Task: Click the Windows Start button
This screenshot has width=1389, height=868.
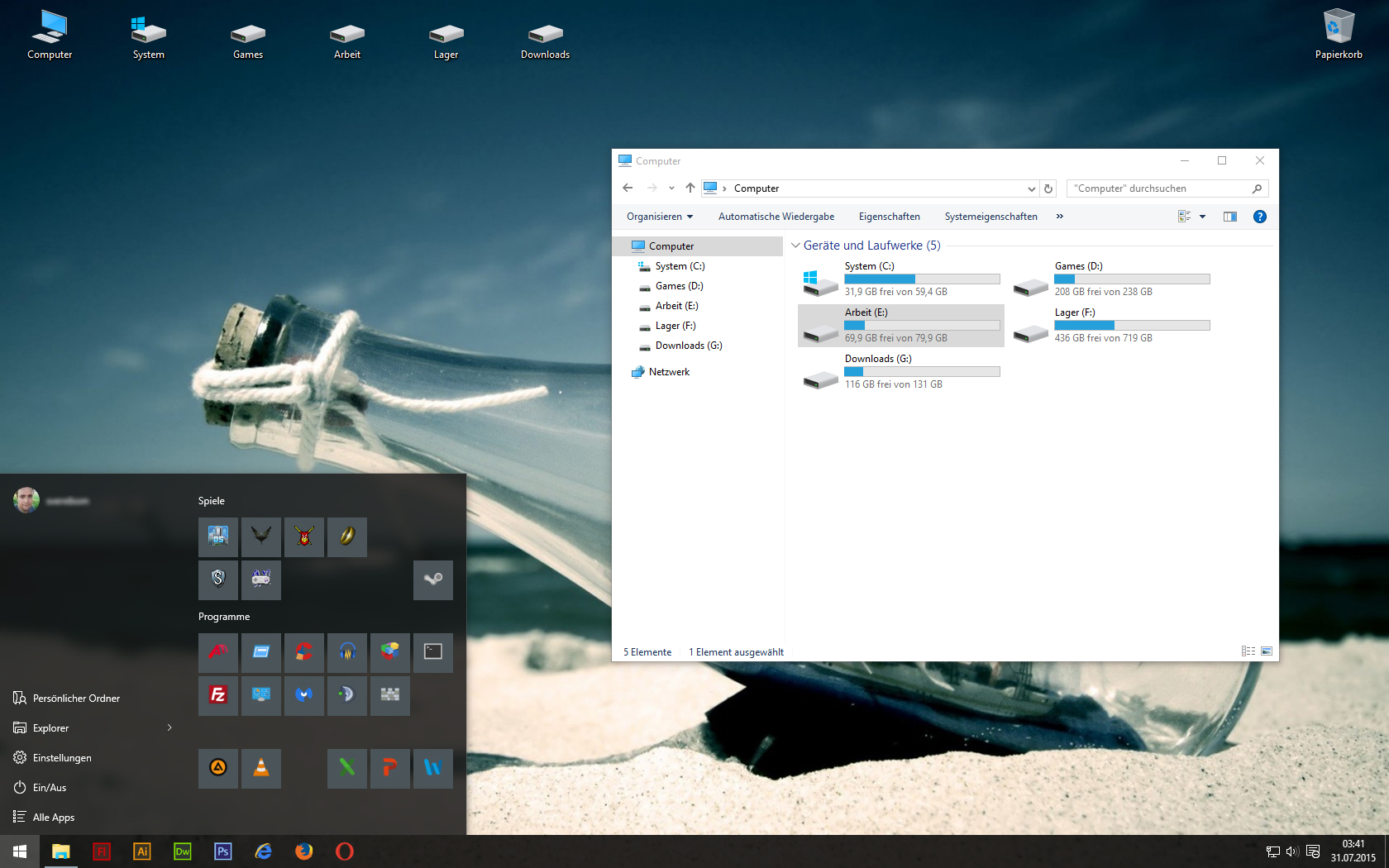Action: pyautogui.click(x=20, y=851)
